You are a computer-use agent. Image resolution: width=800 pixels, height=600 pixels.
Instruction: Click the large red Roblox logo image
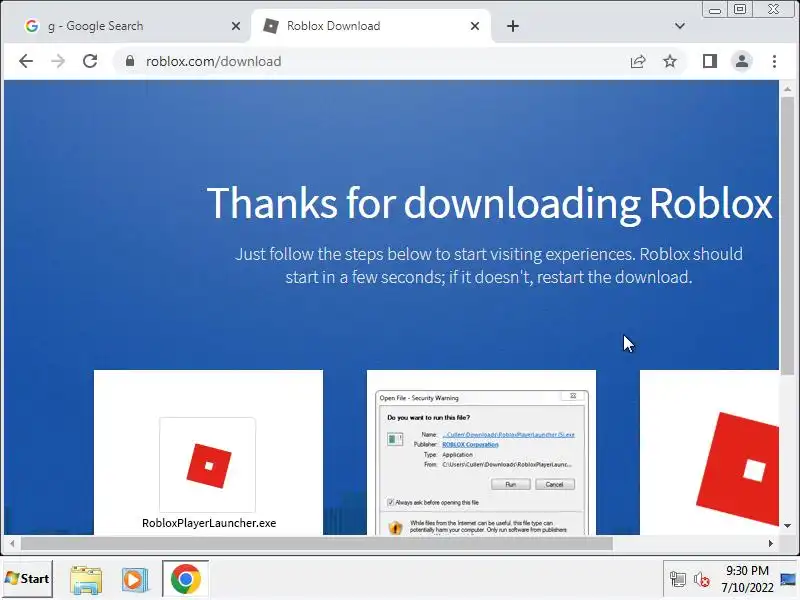[x=737, y=469]
